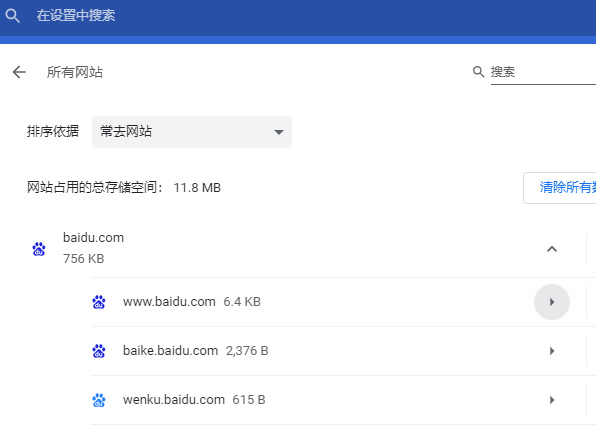Screen dimensions: 596x425
Task: Click the 2,376 B size value
Action: click(x=247, y=351)
